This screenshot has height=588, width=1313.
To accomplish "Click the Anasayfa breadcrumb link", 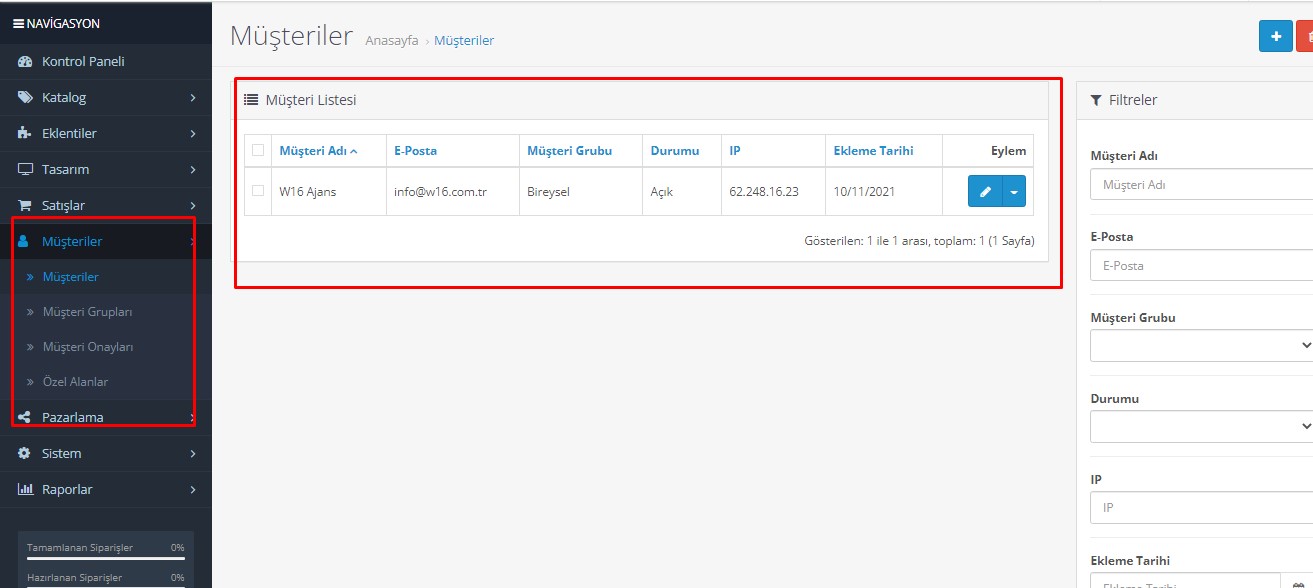I will pyautogui.click(x=392, y=41).
